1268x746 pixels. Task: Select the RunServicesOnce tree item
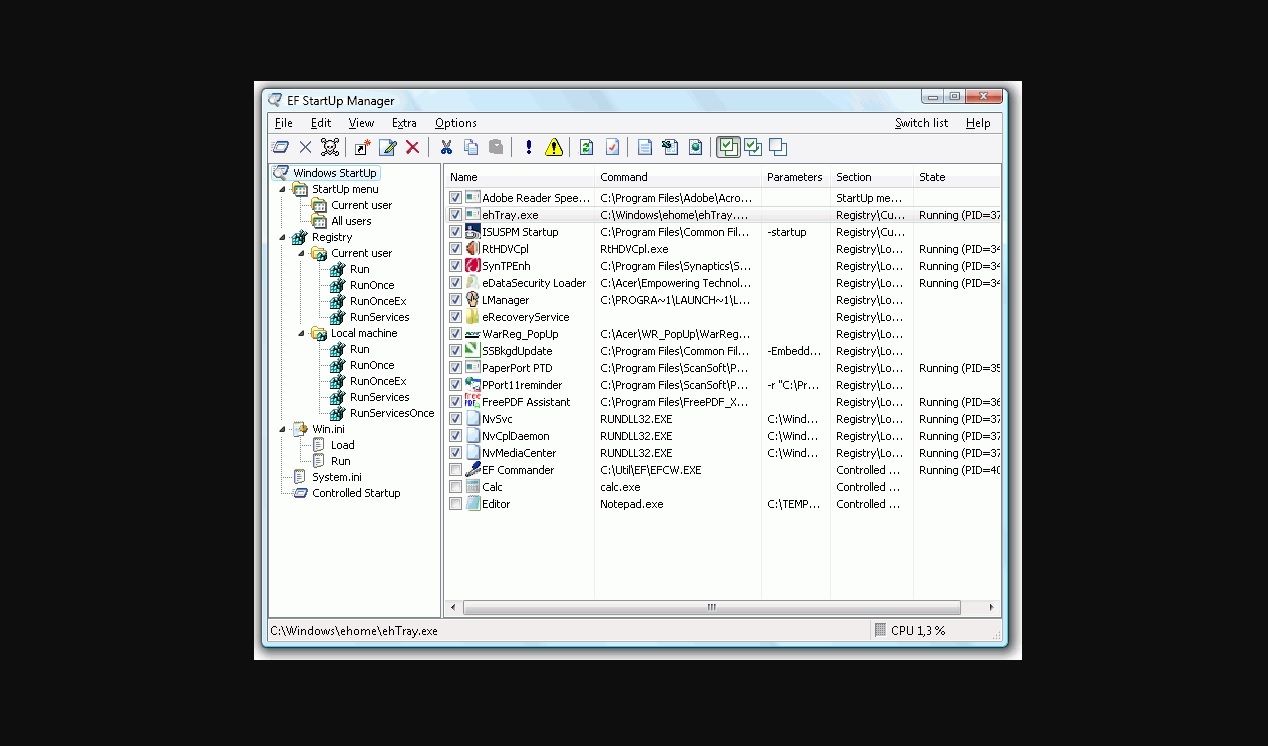tap(392, 413)
